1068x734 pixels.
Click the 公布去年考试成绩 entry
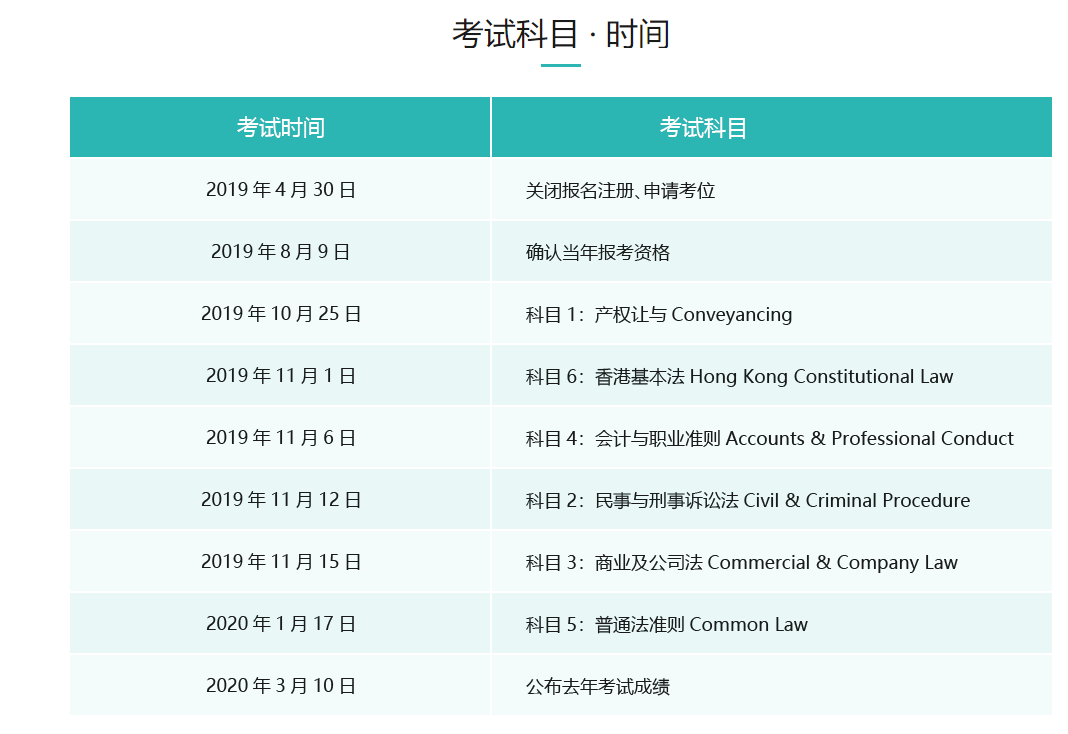[x=597, y=686]
